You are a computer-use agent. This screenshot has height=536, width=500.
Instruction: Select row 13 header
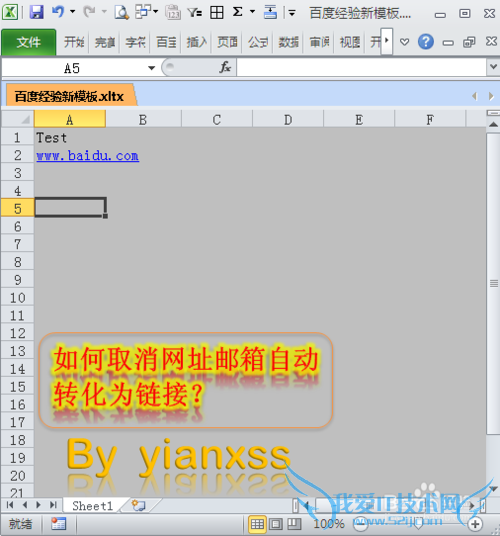18,351
